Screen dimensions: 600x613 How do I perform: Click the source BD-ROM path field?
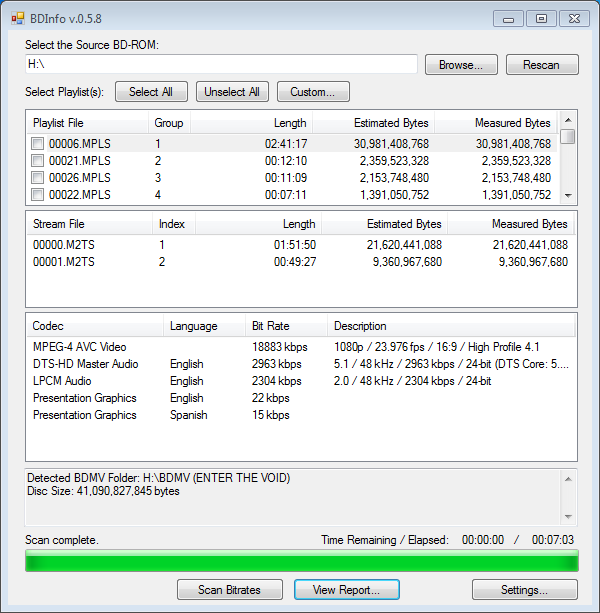pos(221,65)
